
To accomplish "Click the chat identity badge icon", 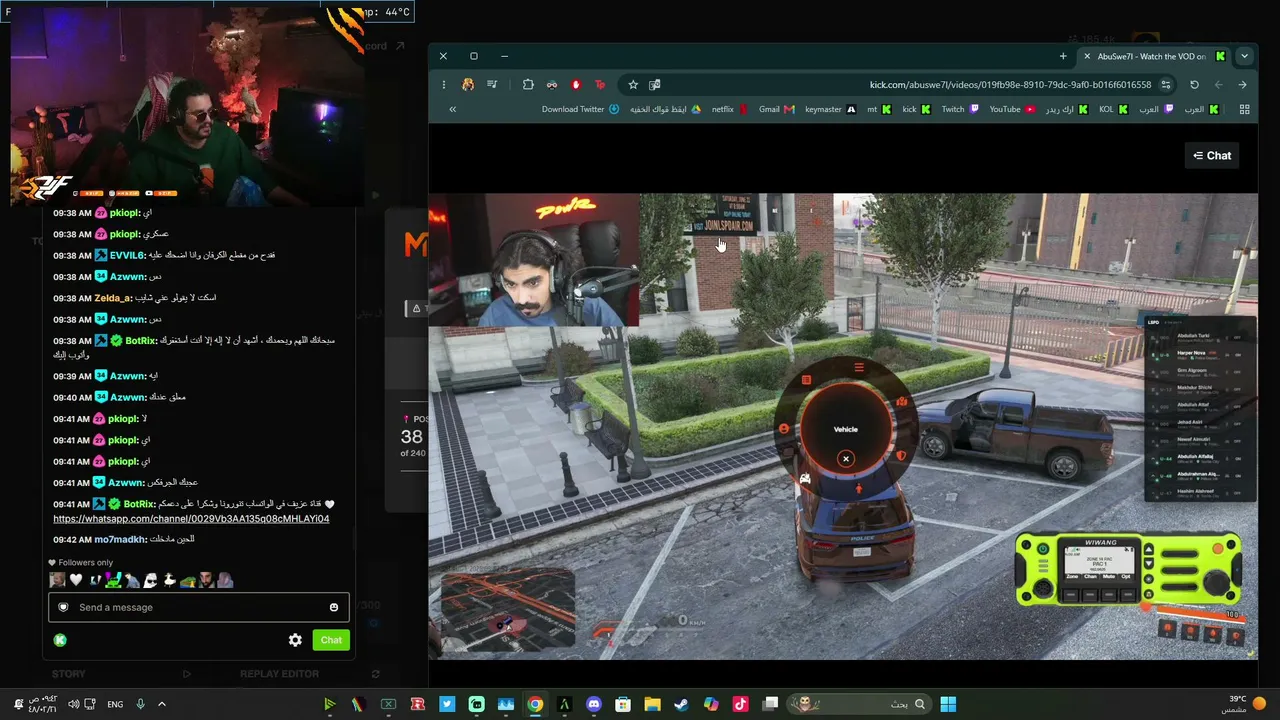I will coord(64,607).
